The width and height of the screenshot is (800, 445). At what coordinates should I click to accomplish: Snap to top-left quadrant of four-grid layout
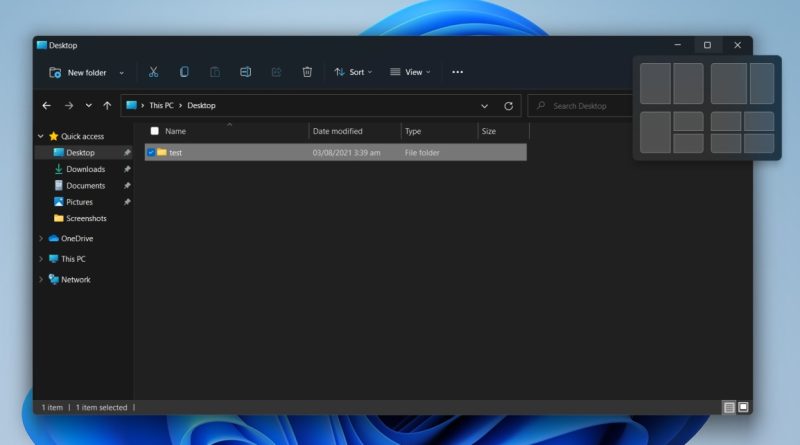coord(726,121)
